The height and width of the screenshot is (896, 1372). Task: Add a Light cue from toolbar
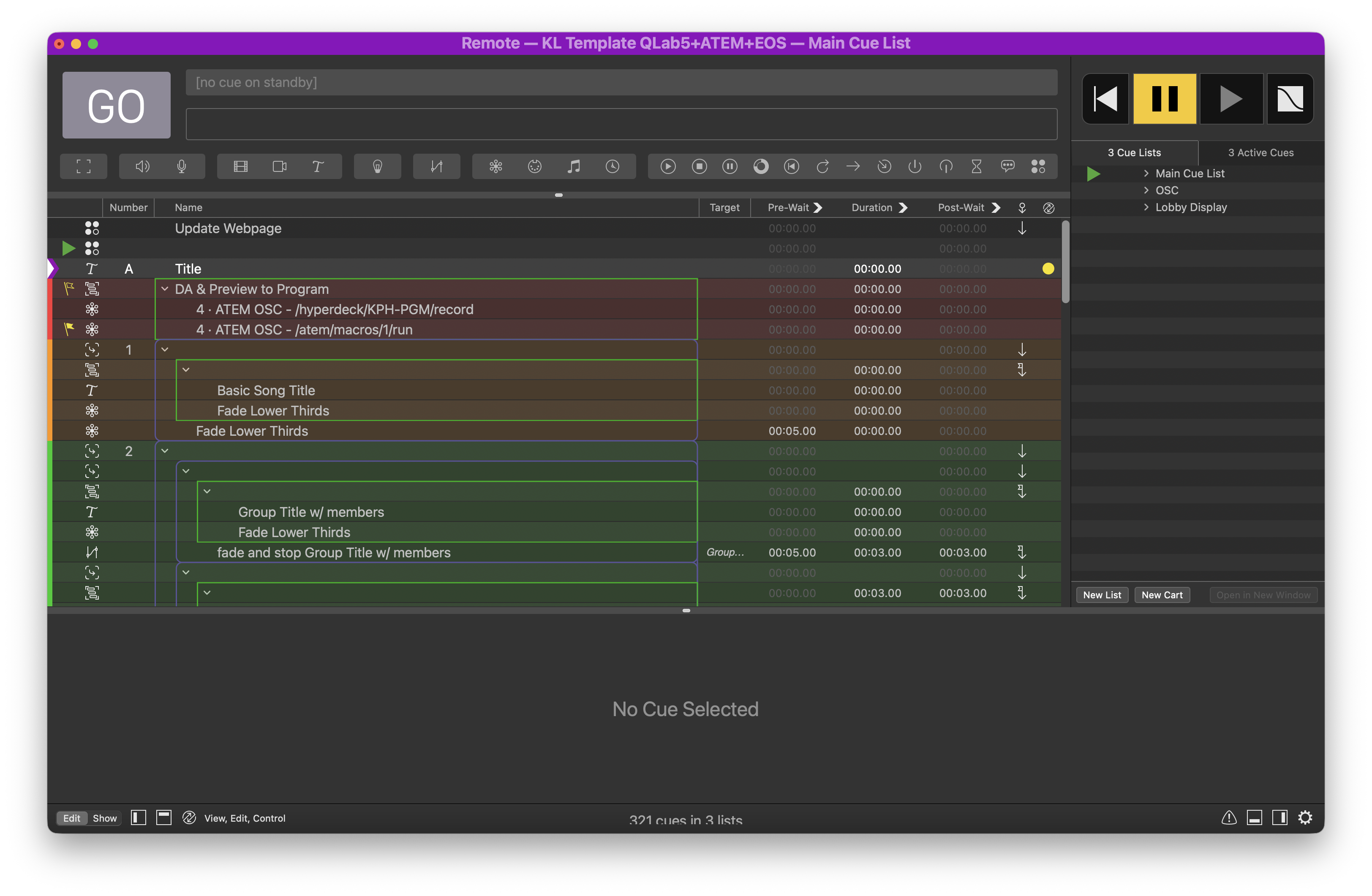click(x=378, y=166)
